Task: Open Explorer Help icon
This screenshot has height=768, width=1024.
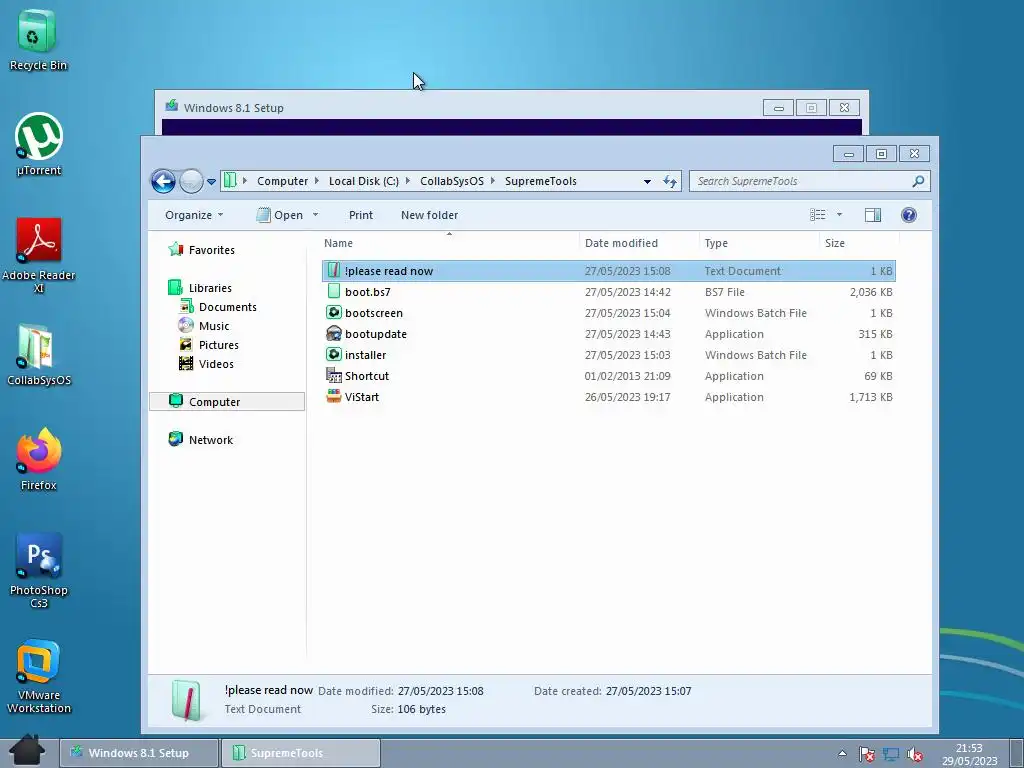Action: point(908,215)
